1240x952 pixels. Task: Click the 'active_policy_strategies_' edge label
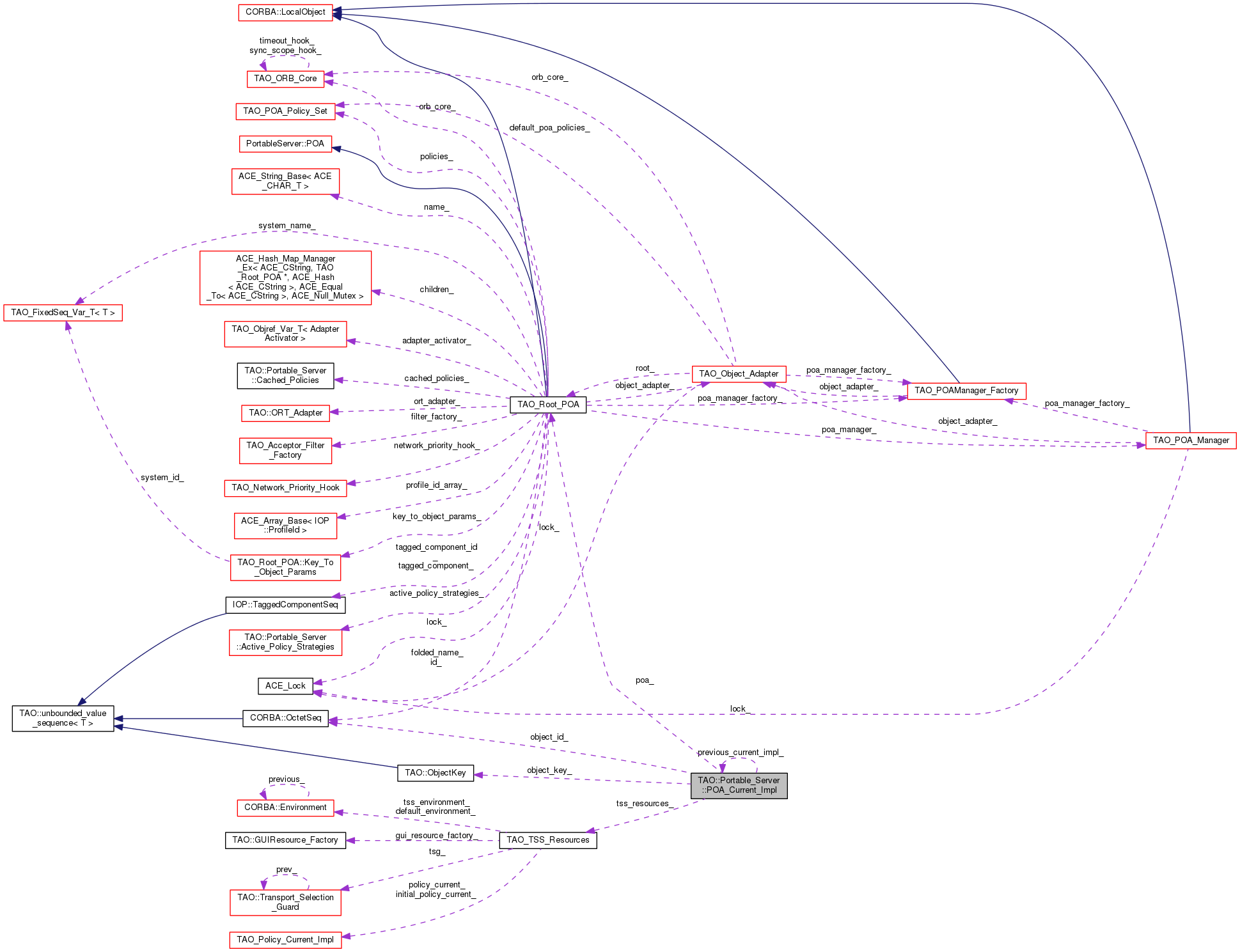tap(437, 593)
